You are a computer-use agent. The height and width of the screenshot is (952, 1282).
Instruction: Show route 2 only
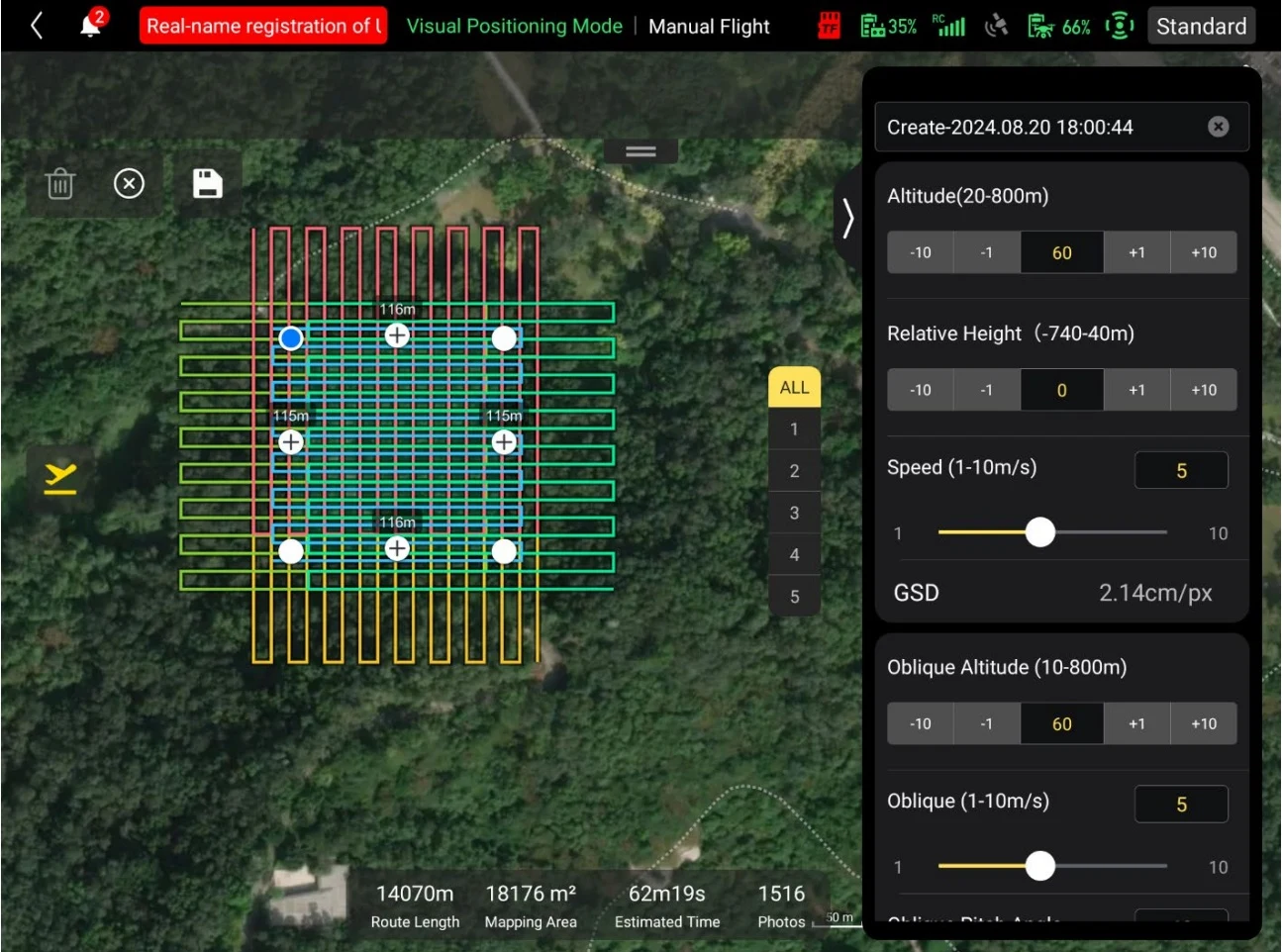794,471
